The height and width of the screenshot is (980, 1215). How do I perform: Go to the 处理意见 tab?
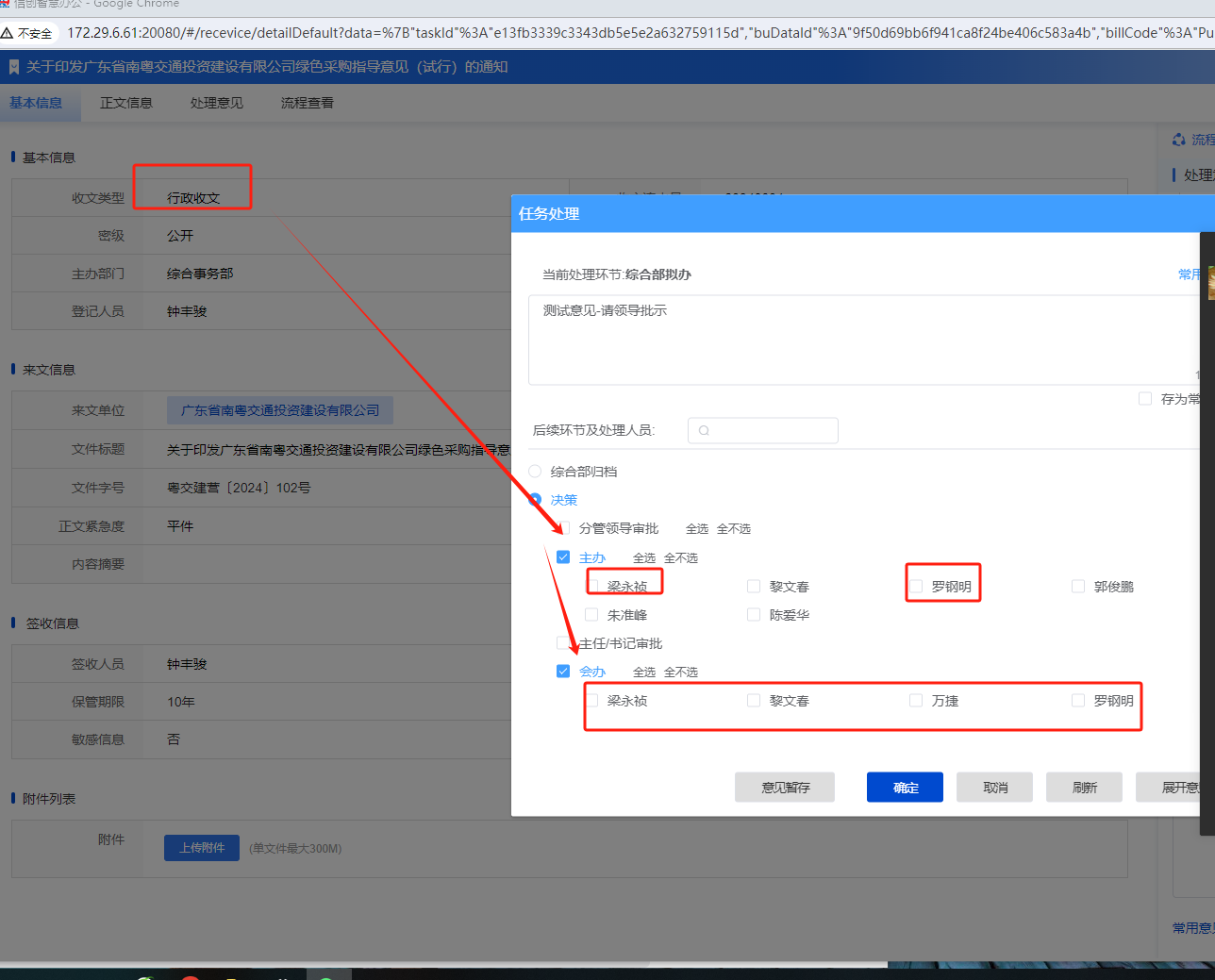pyautogui.click(x=217, y=103)
